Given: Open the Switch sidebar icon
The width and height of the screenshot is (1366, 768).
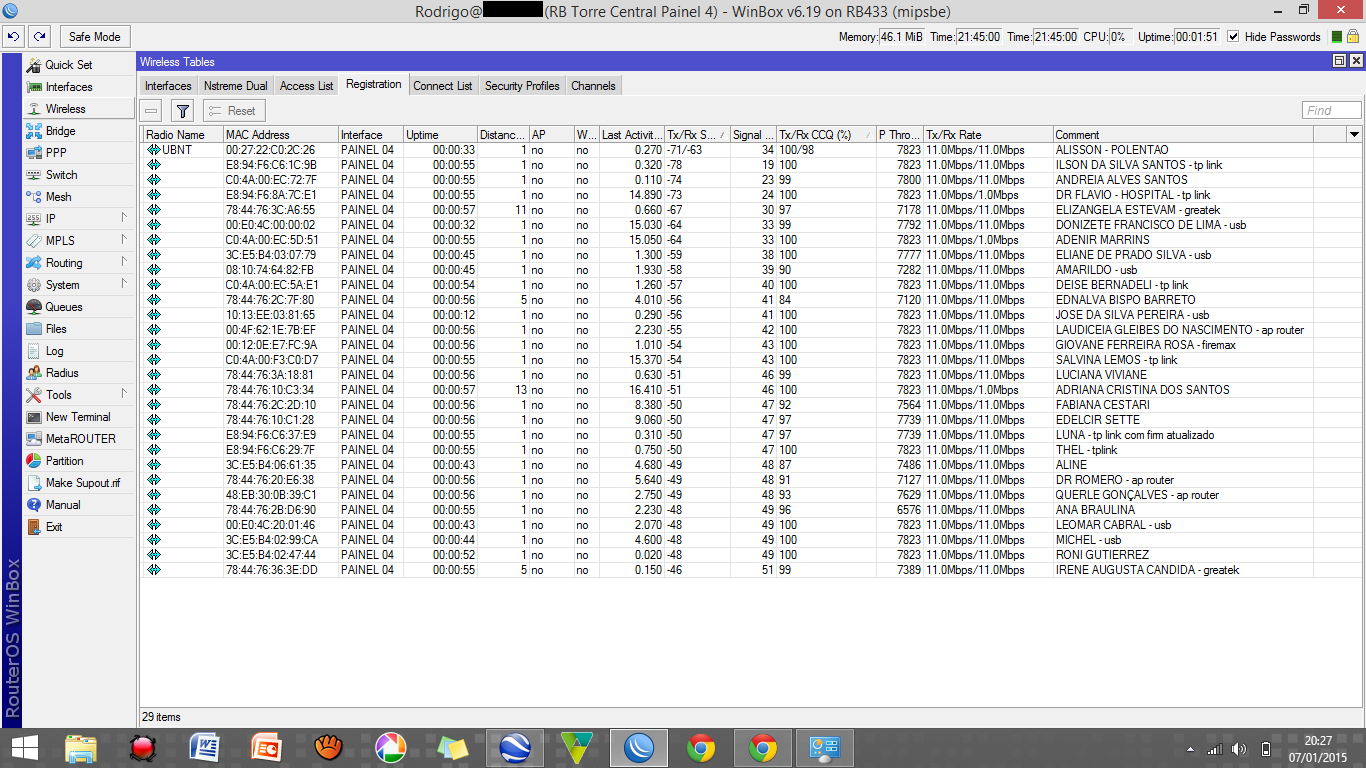Looking at the screenshot, I should (34, 175).
